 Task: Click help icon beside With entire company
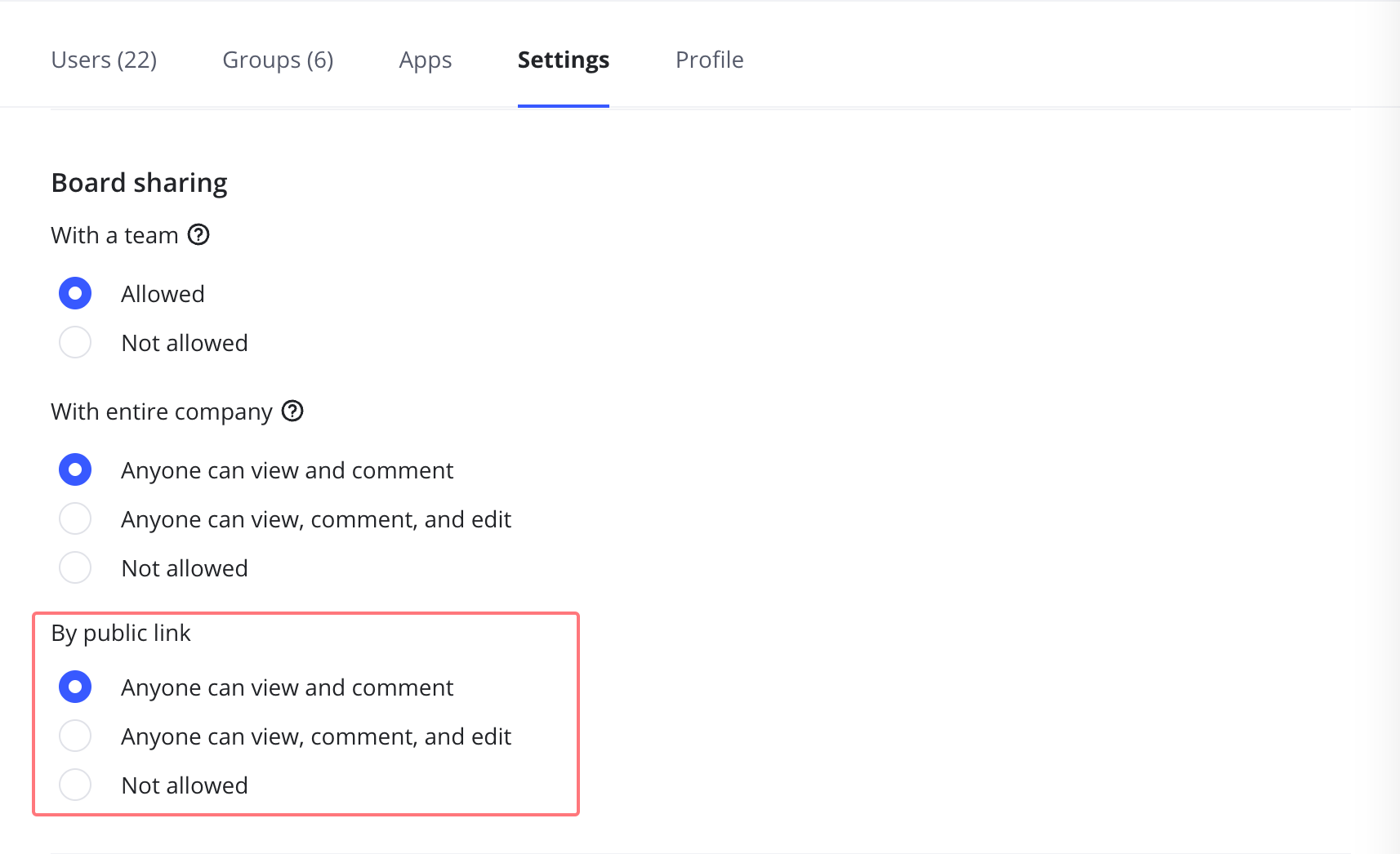tap(292, 411)
